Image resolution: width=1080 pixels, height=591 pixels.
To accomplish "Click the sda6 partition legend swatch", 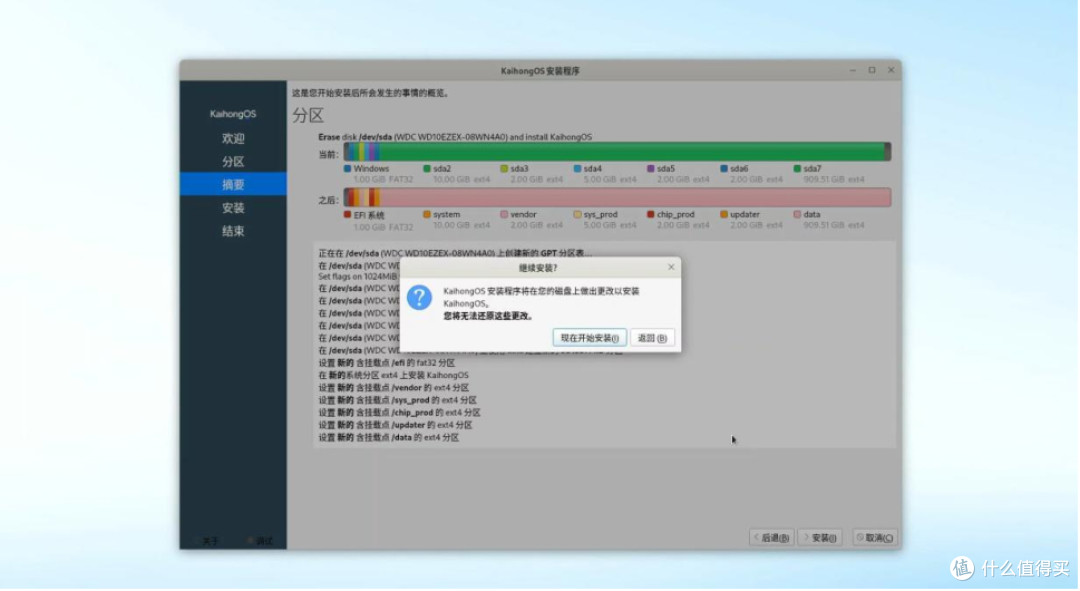I will (x=724, y=169).
